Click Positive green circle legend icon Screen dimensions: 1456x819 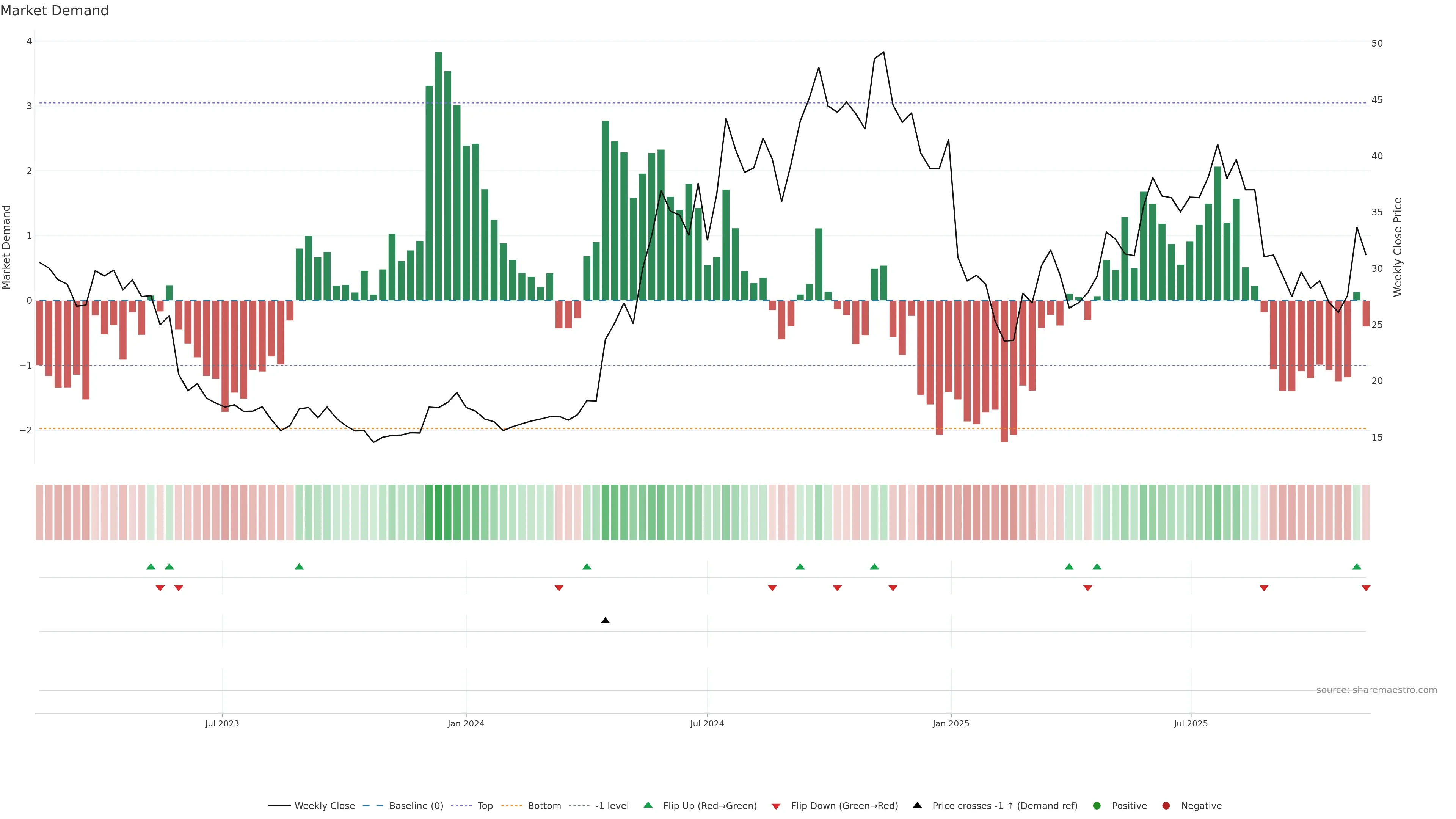pyautogui.click(x=1097, y=806)
